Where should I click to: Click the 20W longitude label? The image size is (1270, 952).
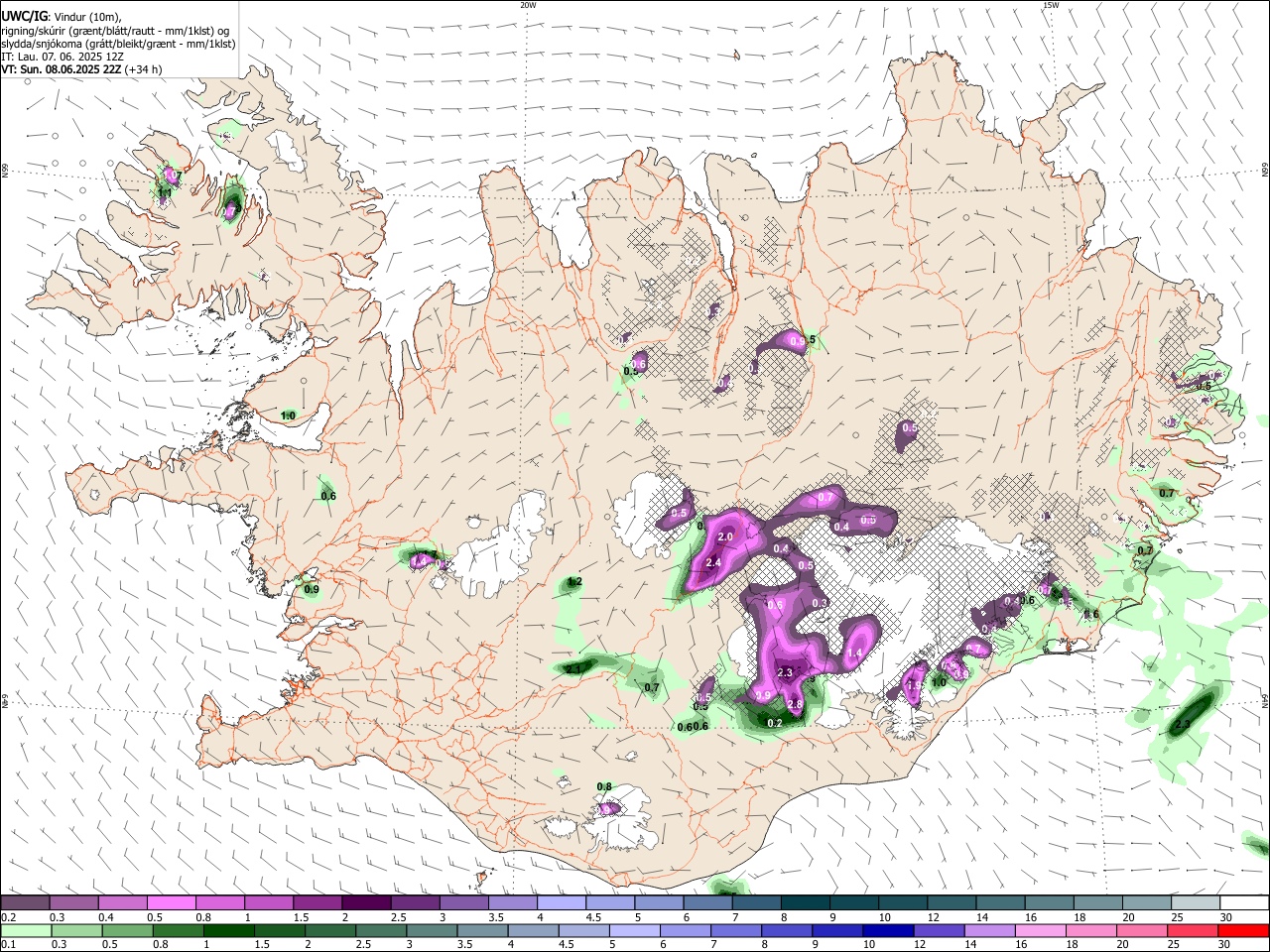click(x=528, y=5)
